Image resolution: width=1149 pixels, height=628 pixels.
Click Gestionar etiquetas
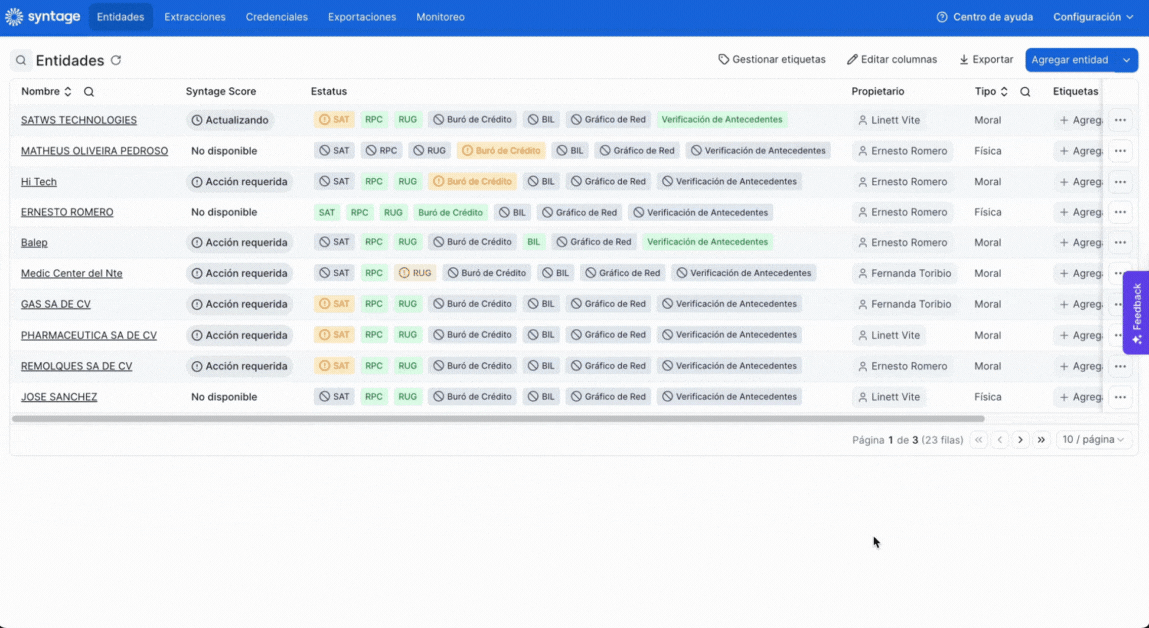772,59
